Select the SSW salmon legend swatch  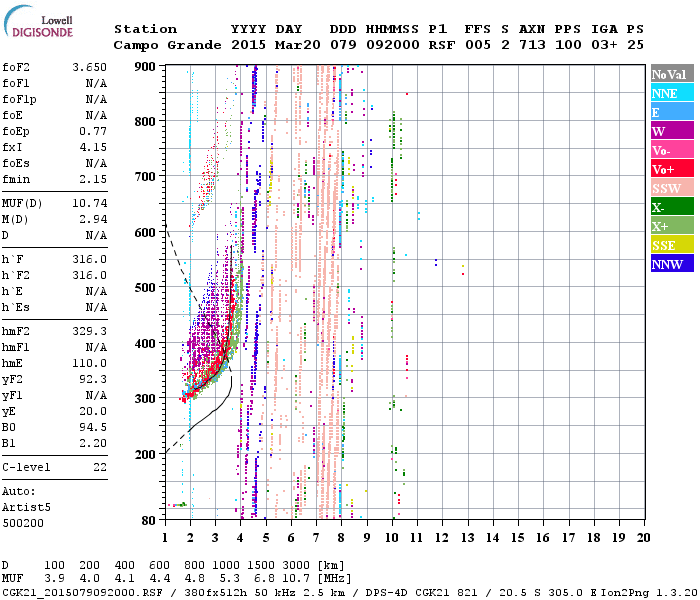pos(672,188)
